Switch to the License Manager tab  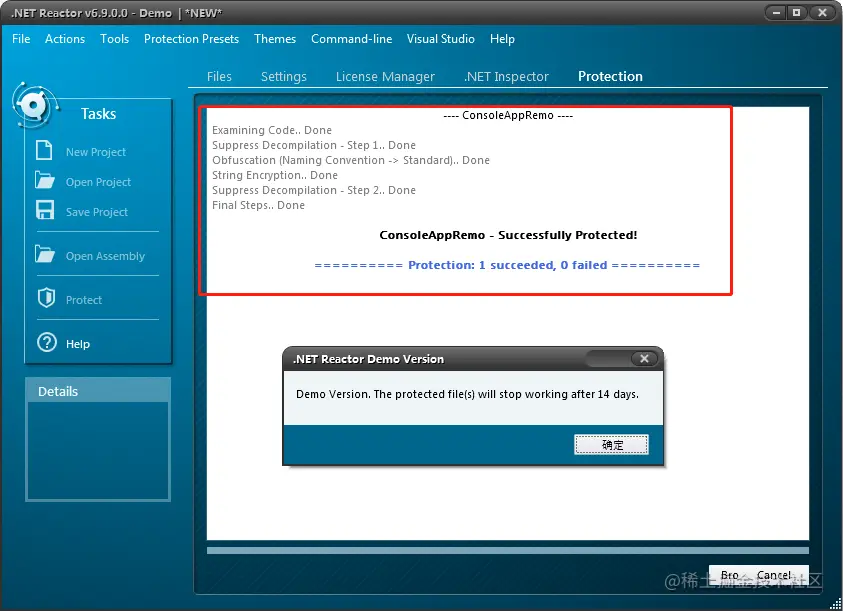[x=385, y=76]
